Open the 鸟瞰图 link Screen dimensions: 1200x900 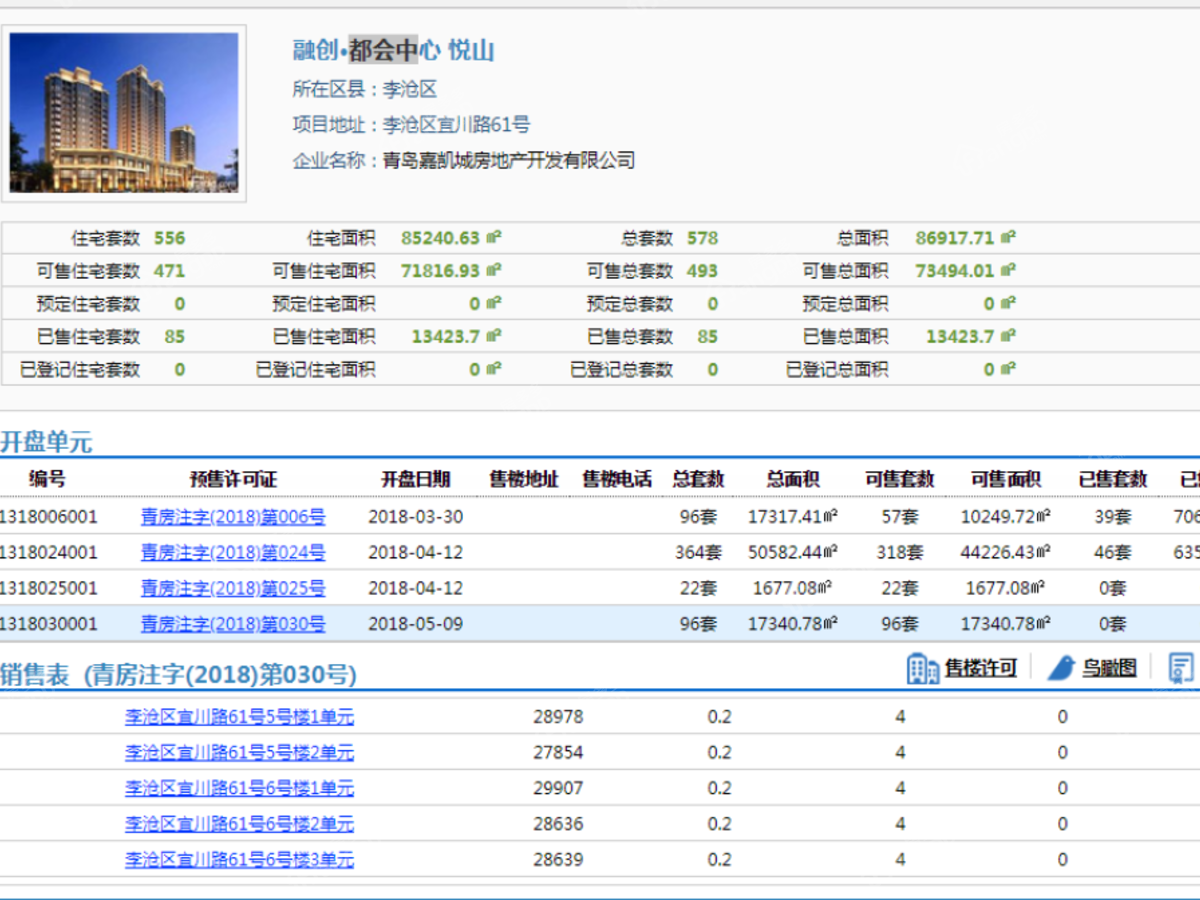point(1109,668)
